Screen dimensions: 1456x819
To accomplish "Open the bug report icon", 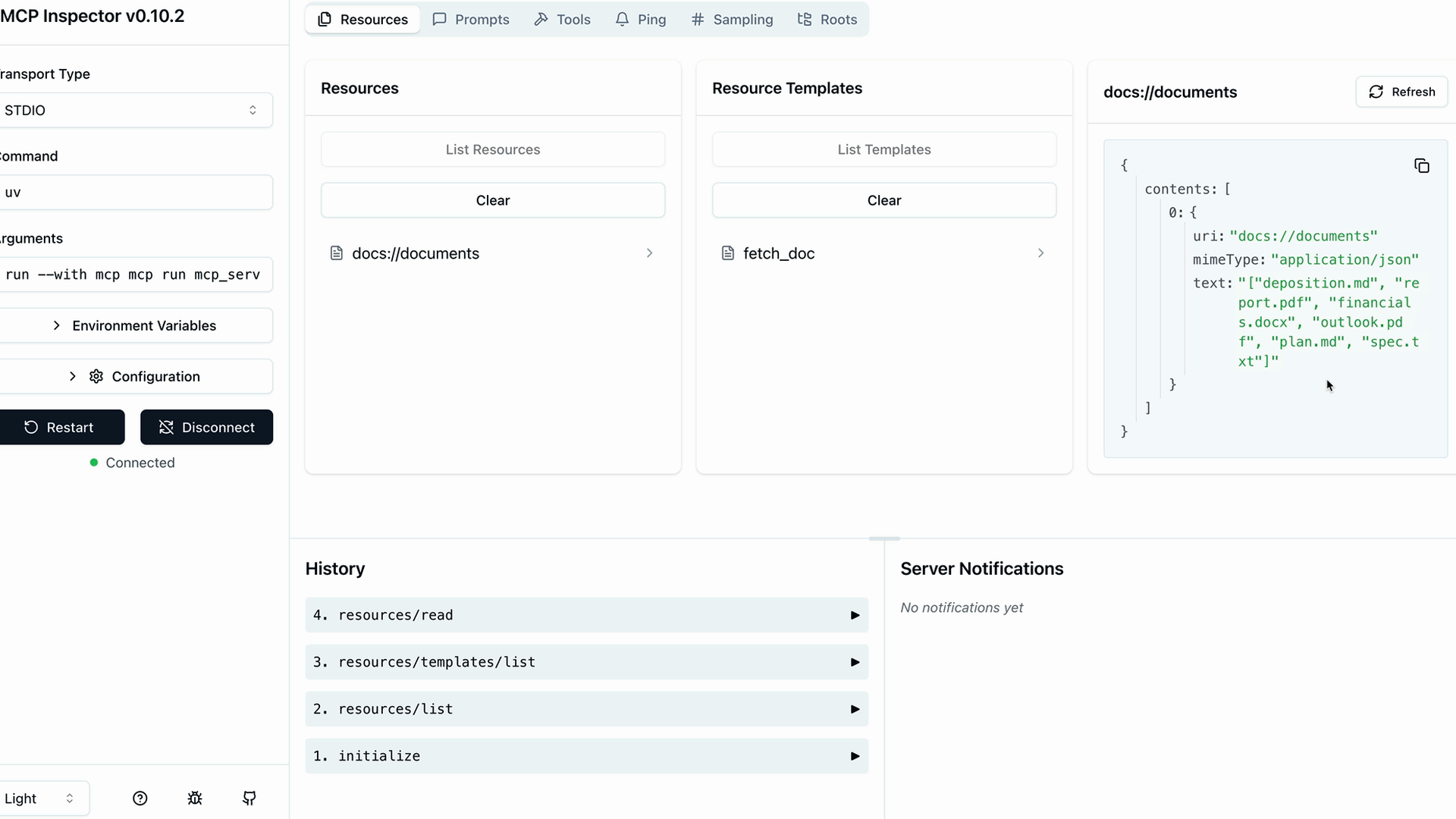I will pos(195,798).
